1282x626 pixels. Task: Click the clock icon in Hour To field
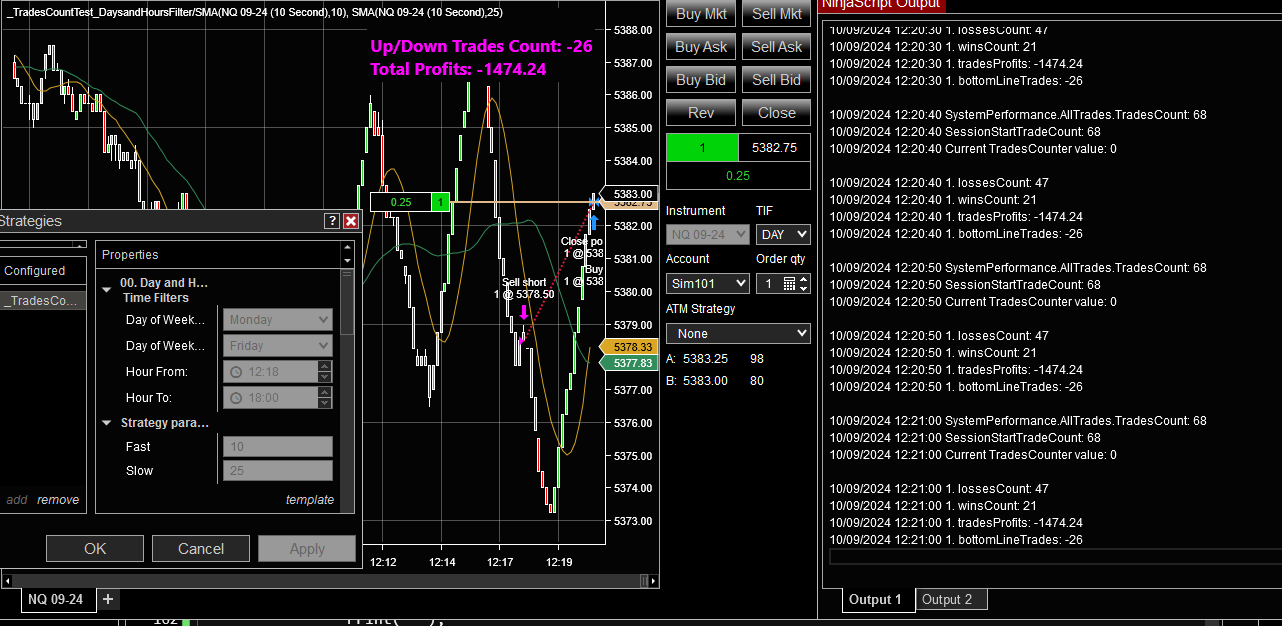pos(237,397)
